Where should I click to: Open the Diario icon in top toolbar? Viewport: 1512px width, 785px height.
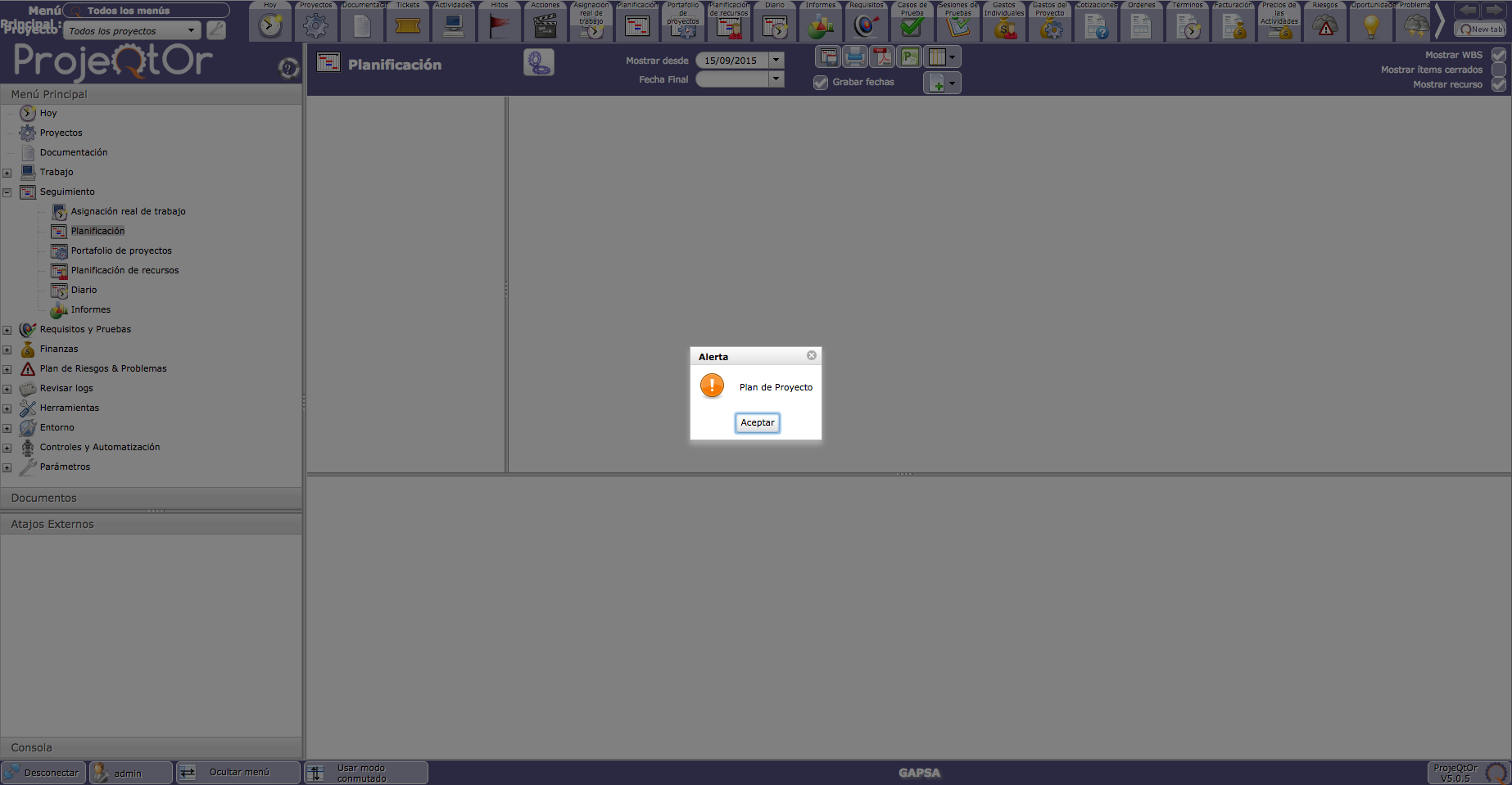tap(775, 26)
